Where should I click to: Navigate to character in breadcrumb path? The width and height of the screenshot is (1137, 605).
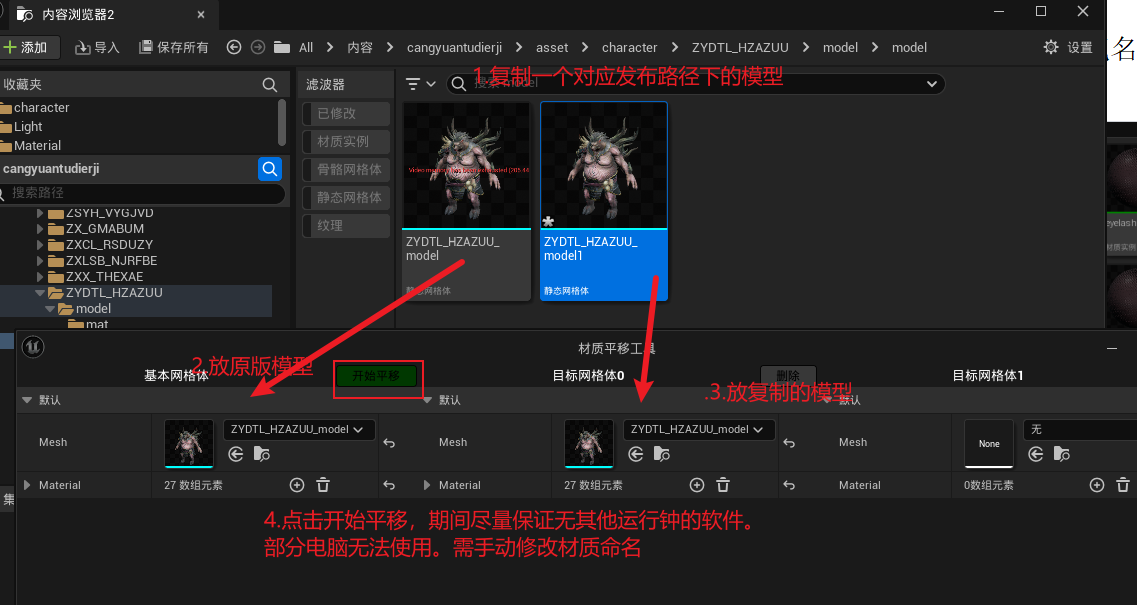pos(629,47)
